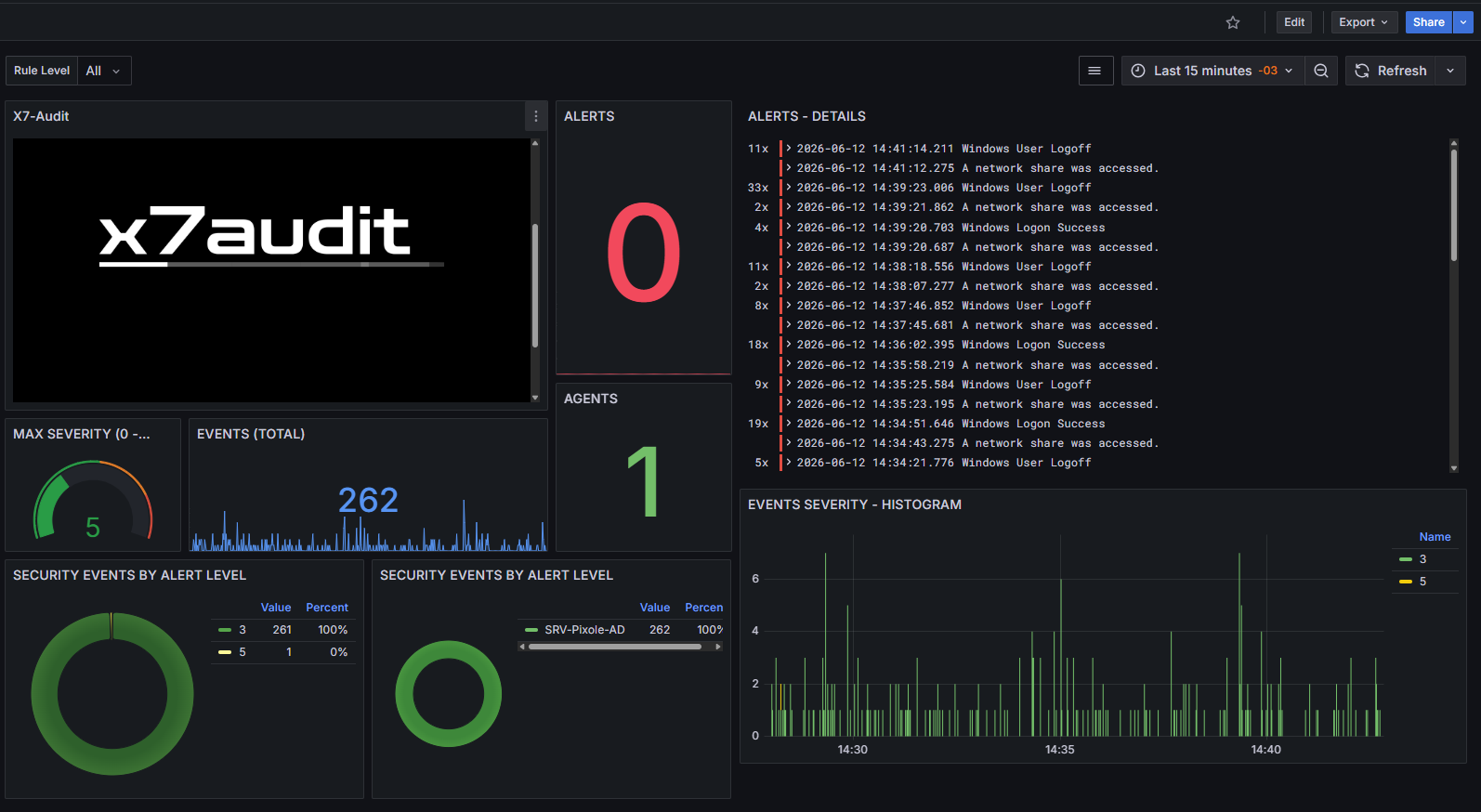This screenshot has width=1481, height=812.
Task: Click left arrow of agent legend scrollbar
Action: pos(522,647)
